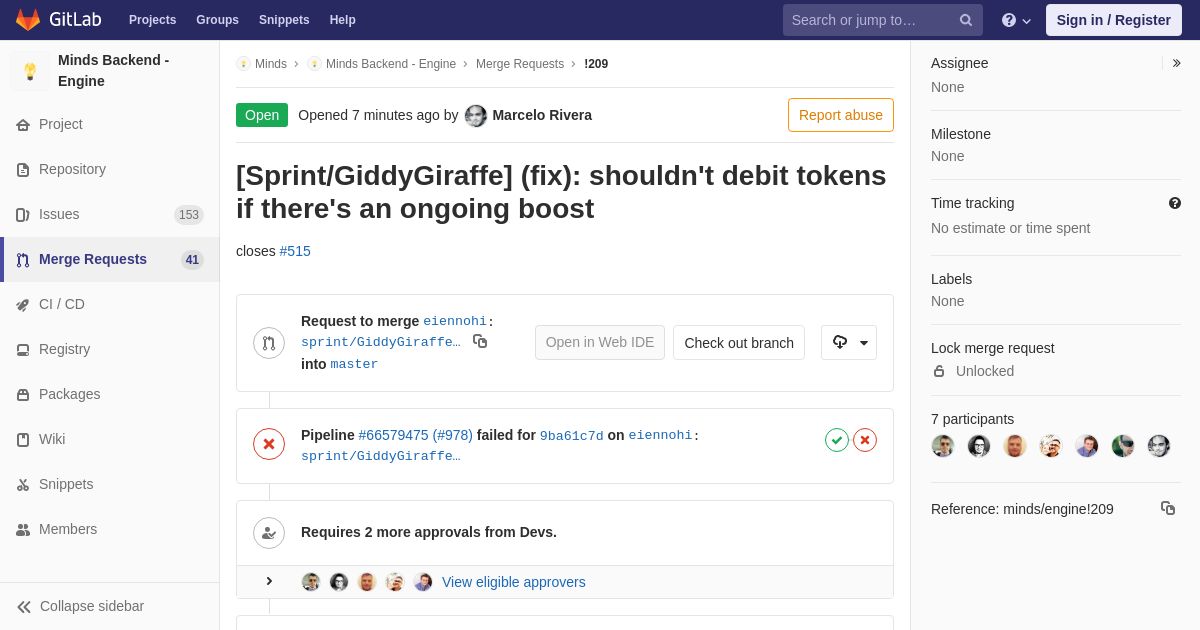1200x630 pixels.
Task: Open CI / CD in the sidebar
Action: [110, 304]
